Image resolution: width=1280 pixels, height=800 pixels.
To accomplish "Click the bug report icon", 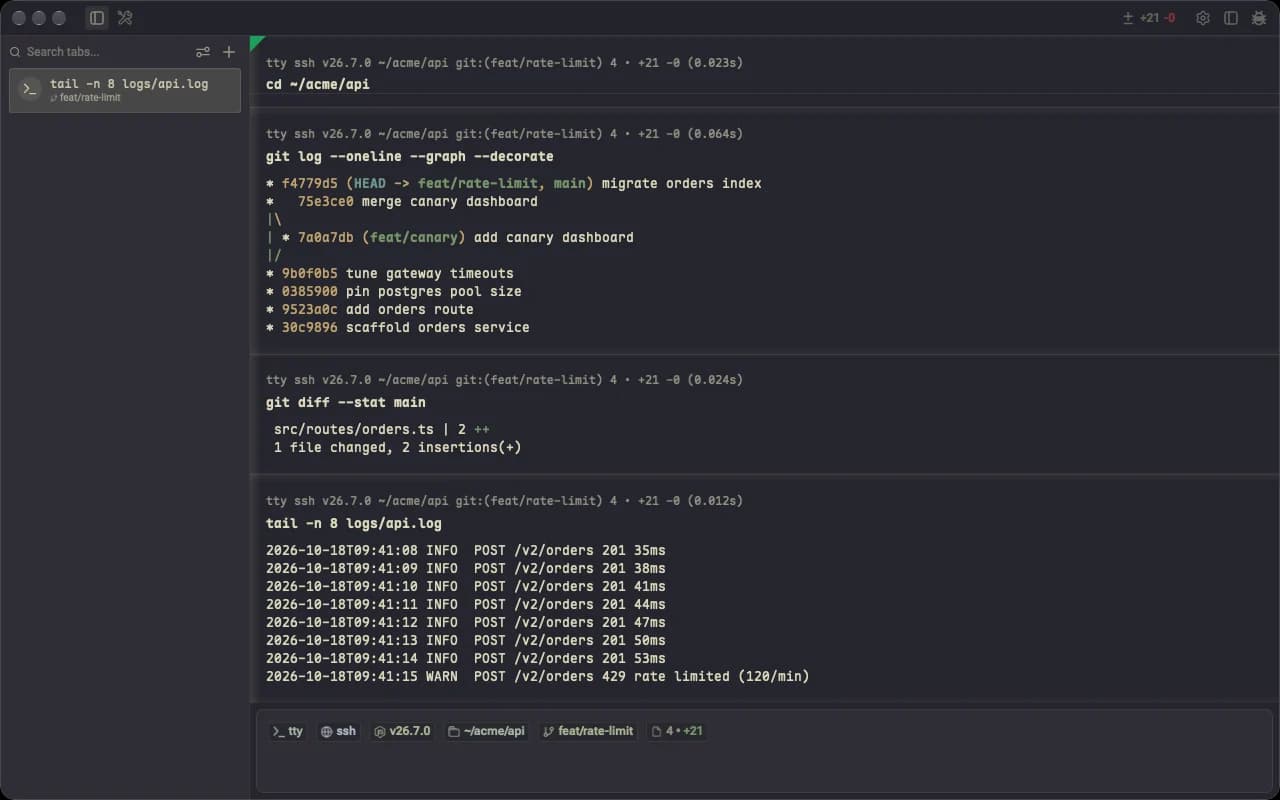I will pos(1258,18).
